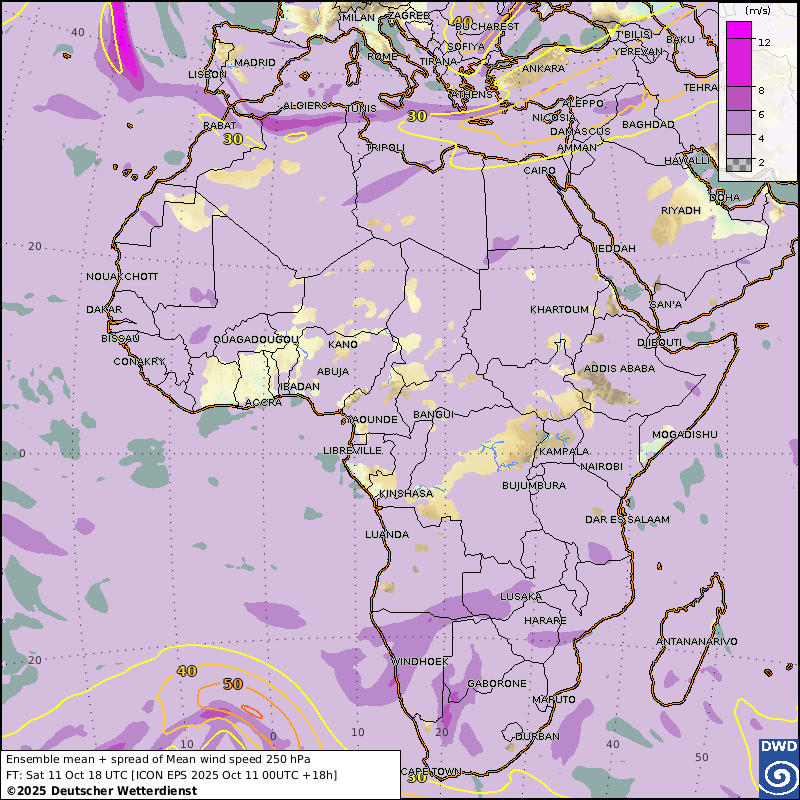The height and width of the screenshot is (800, 800).
Task: Select the NAIROBI city label
Action: tap(602, 467)
